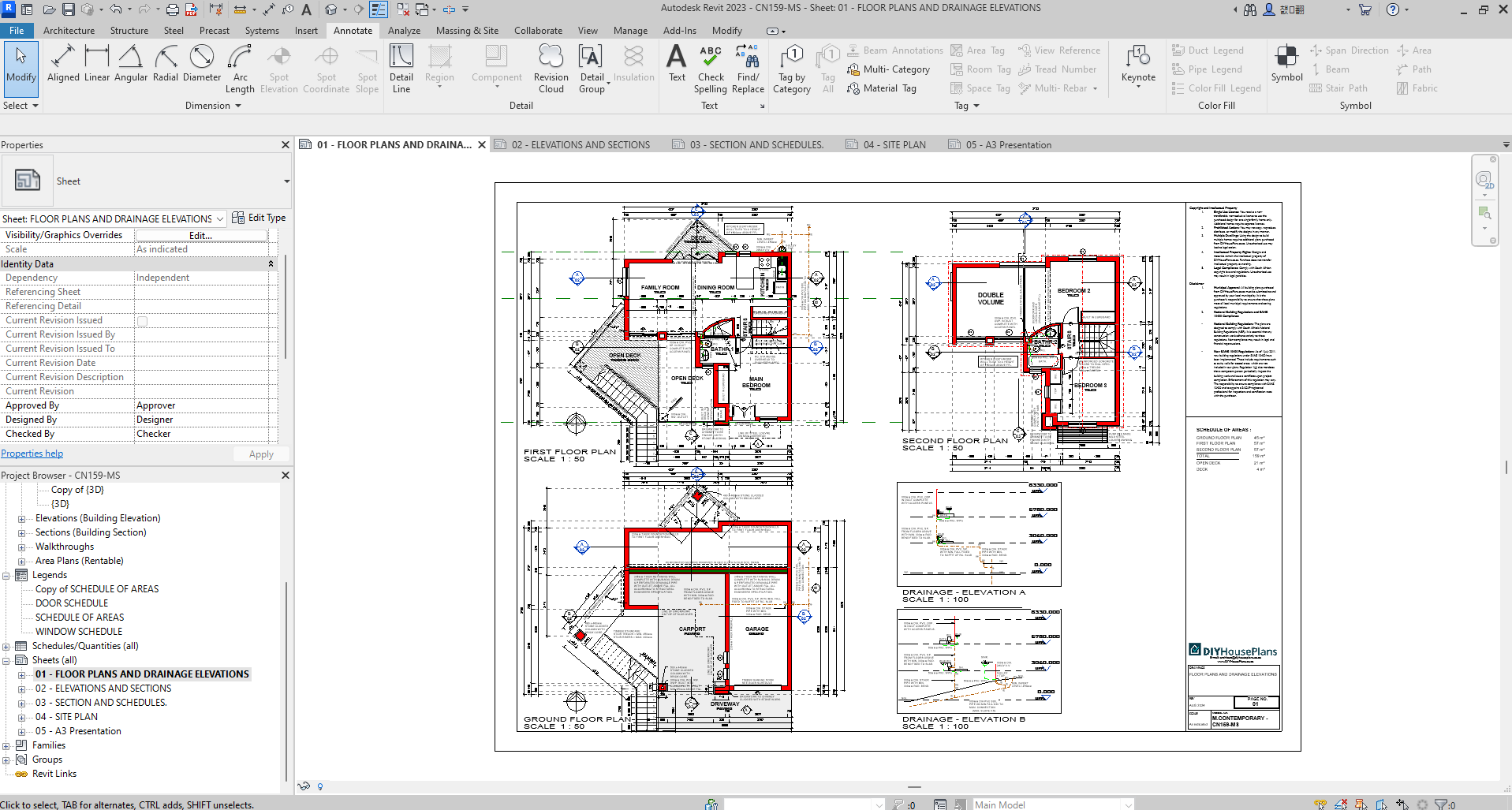Select the Detail Line tool
This screenshot has height=810, width=1512.
[x=401, y=69]
